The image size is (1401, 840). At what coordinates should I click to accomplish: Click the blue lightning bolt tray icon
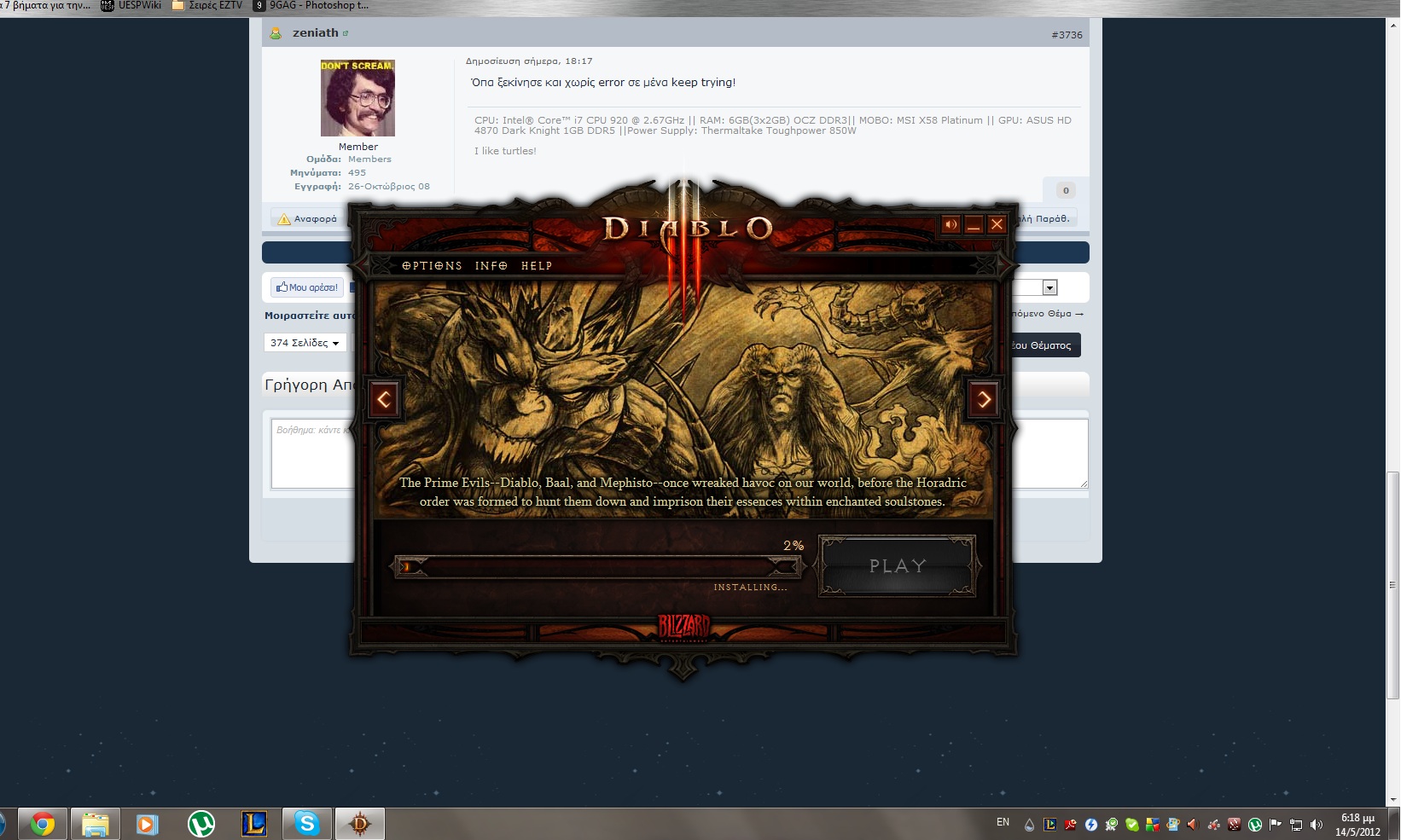click(1091, 825)
